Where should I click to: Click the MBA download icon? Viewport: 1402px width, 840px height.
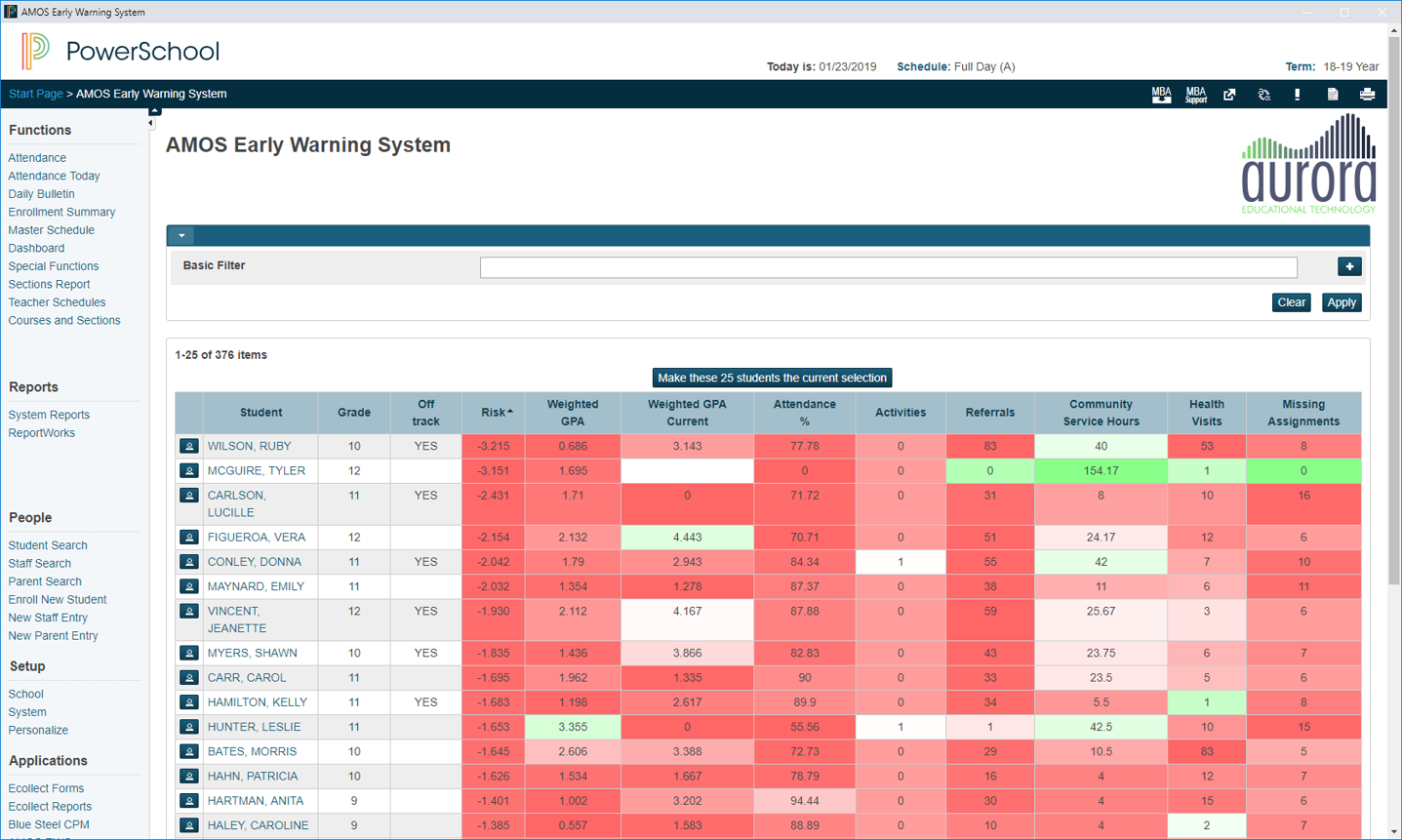tap(1161, 95)
